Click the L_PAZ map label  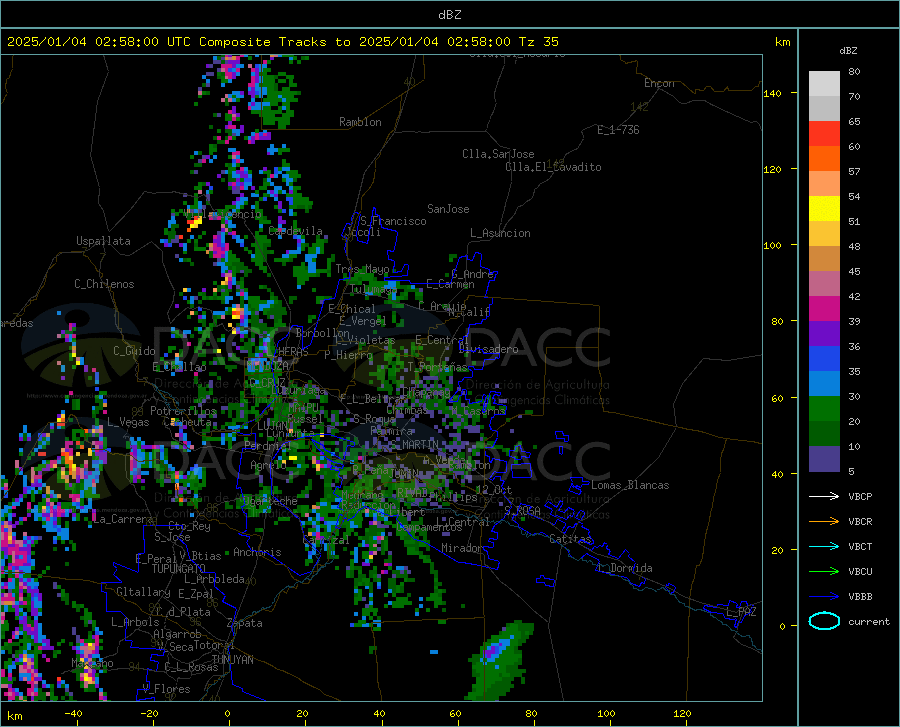(x=741, y=612)
